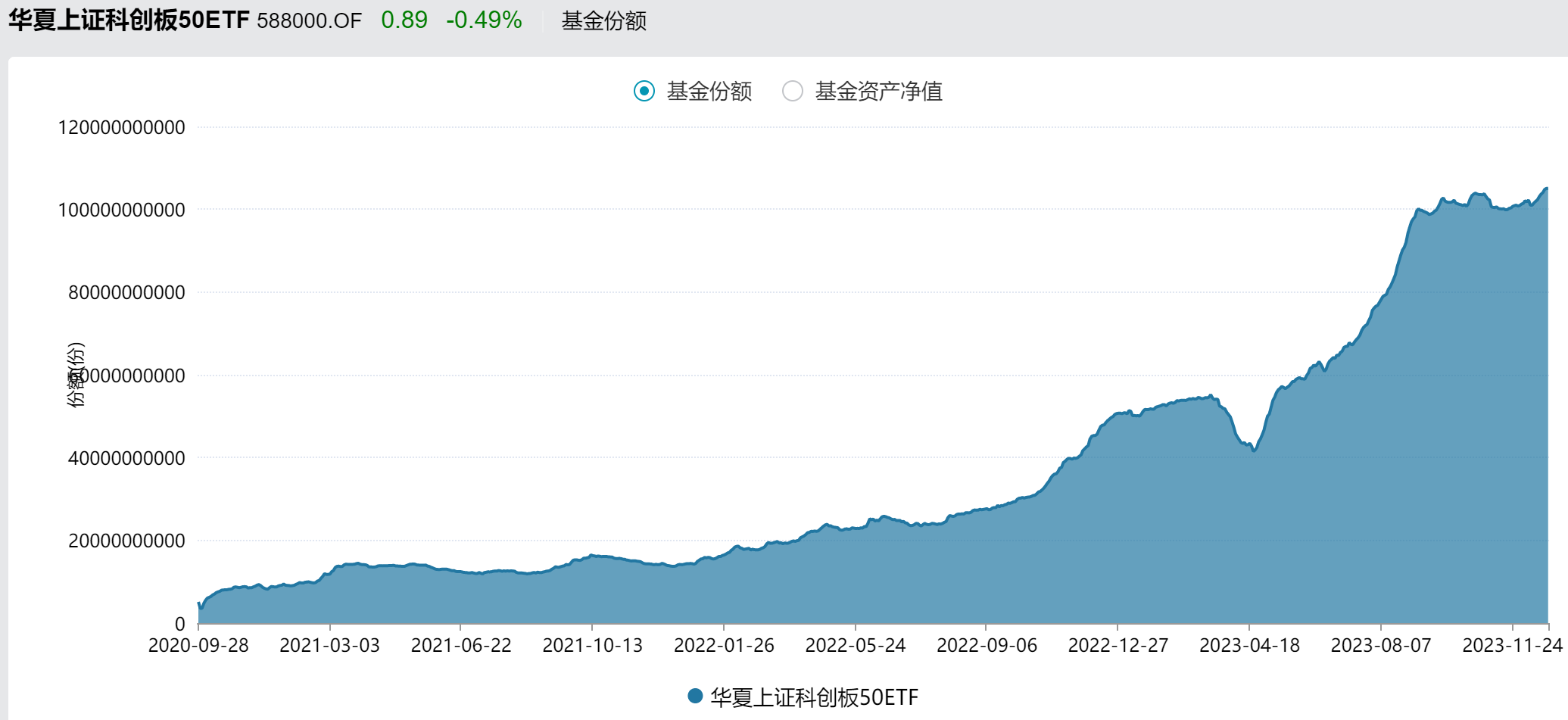The image size is (1568, 720).
Task: Click the y-axis value 80000000000
Action: pos(126,293)
